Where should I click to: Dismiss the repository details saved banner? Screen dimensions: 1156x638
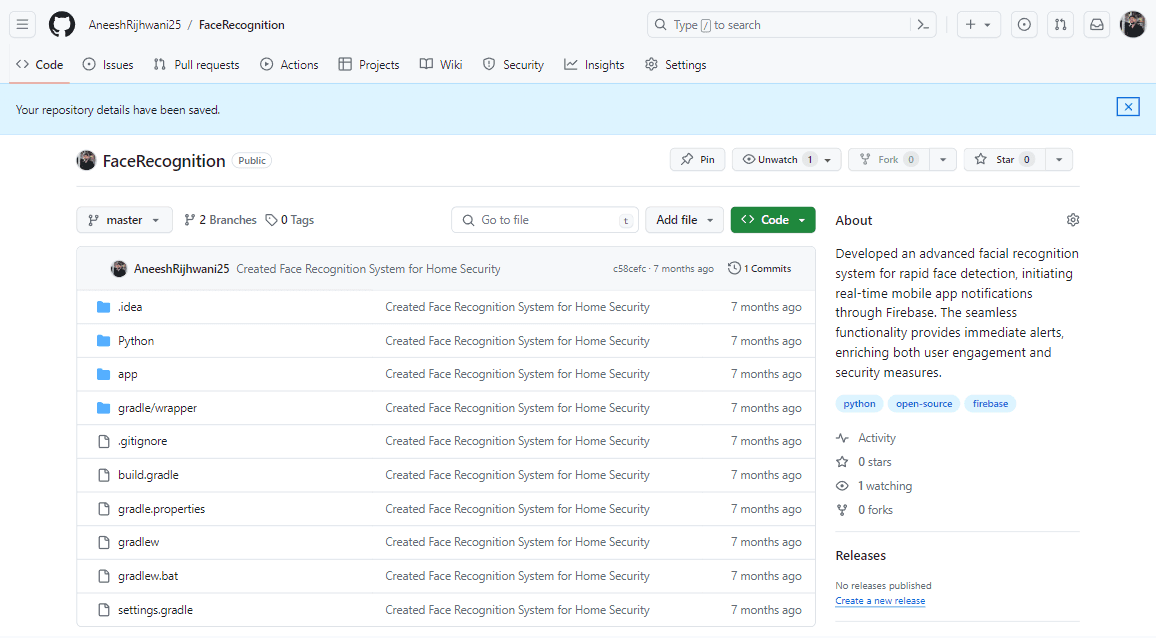[x=1128, y=107]
